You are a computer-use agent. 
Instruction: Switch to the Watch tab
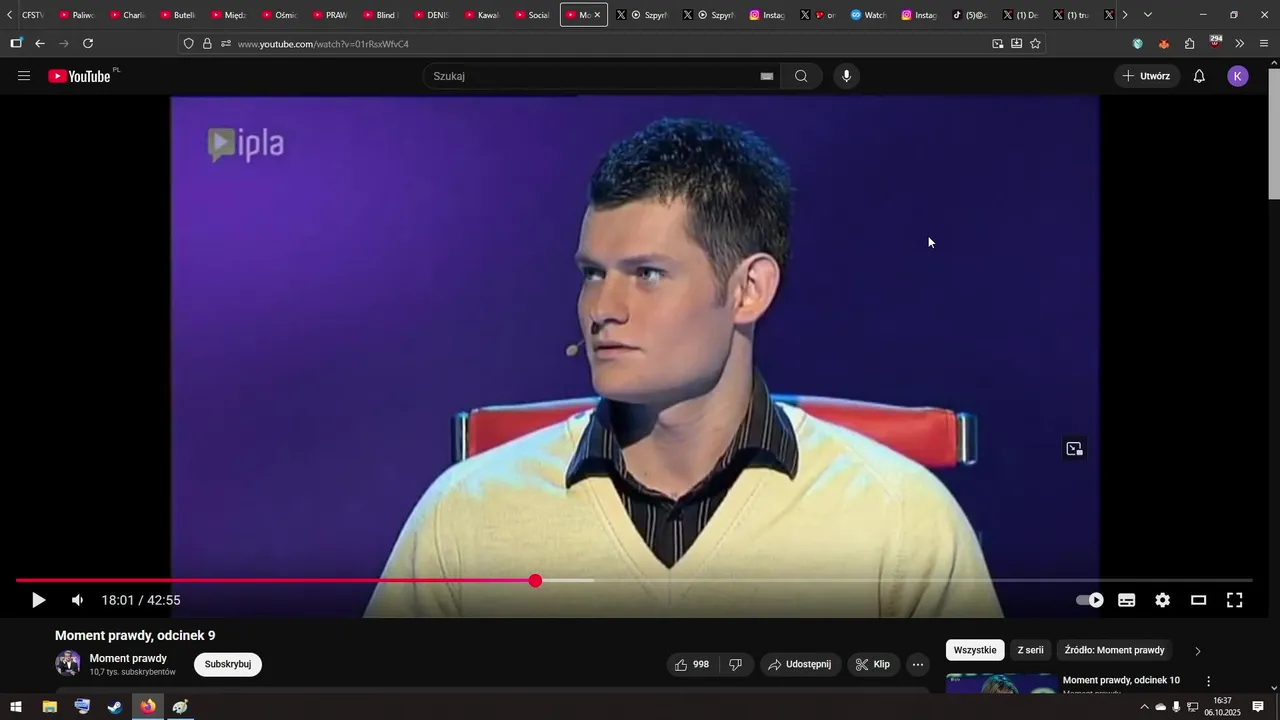pos(869,15)
